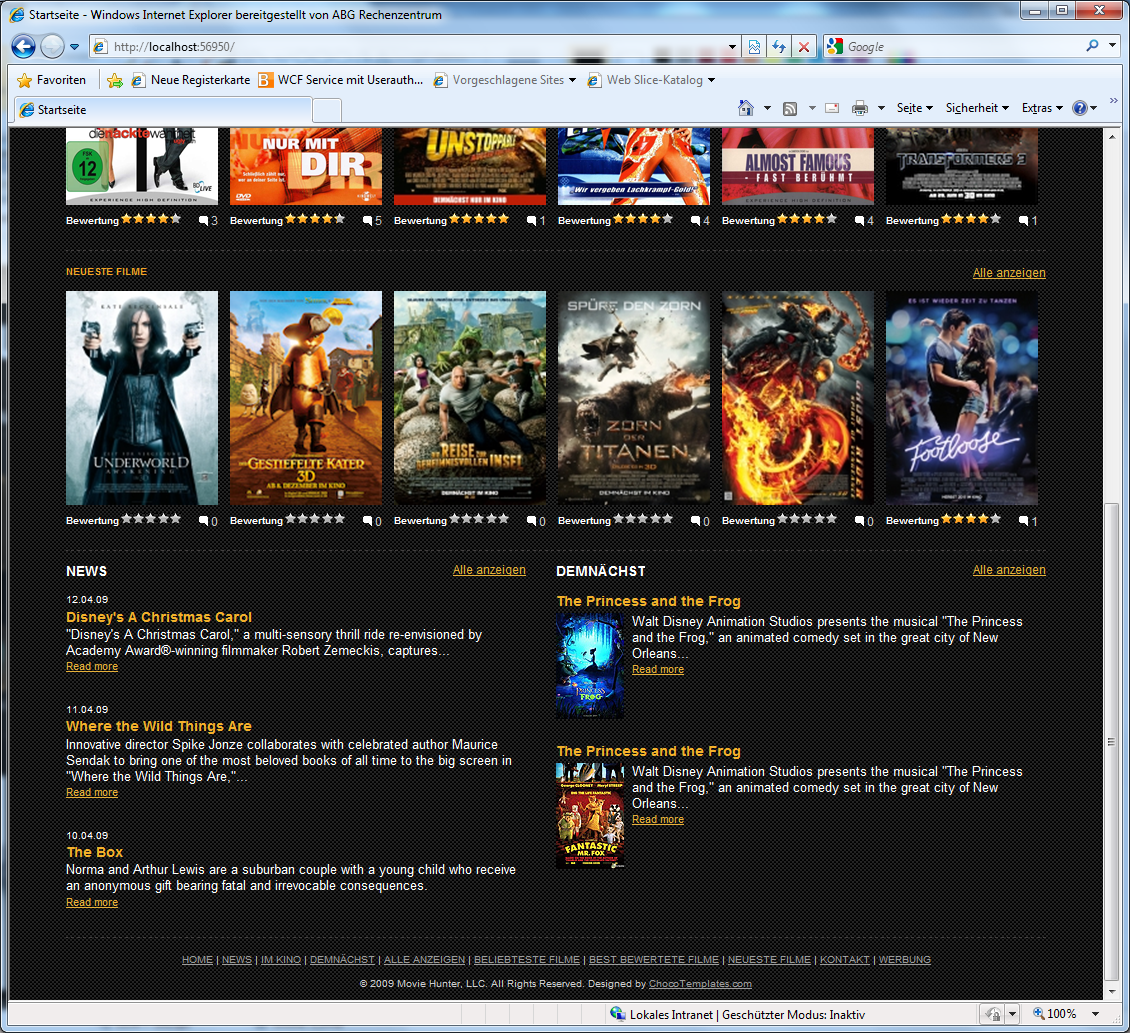Screen dimensions: 1130x1033
Task: Expand the Sicherheit dropdown menu
Action: (976, 108)
